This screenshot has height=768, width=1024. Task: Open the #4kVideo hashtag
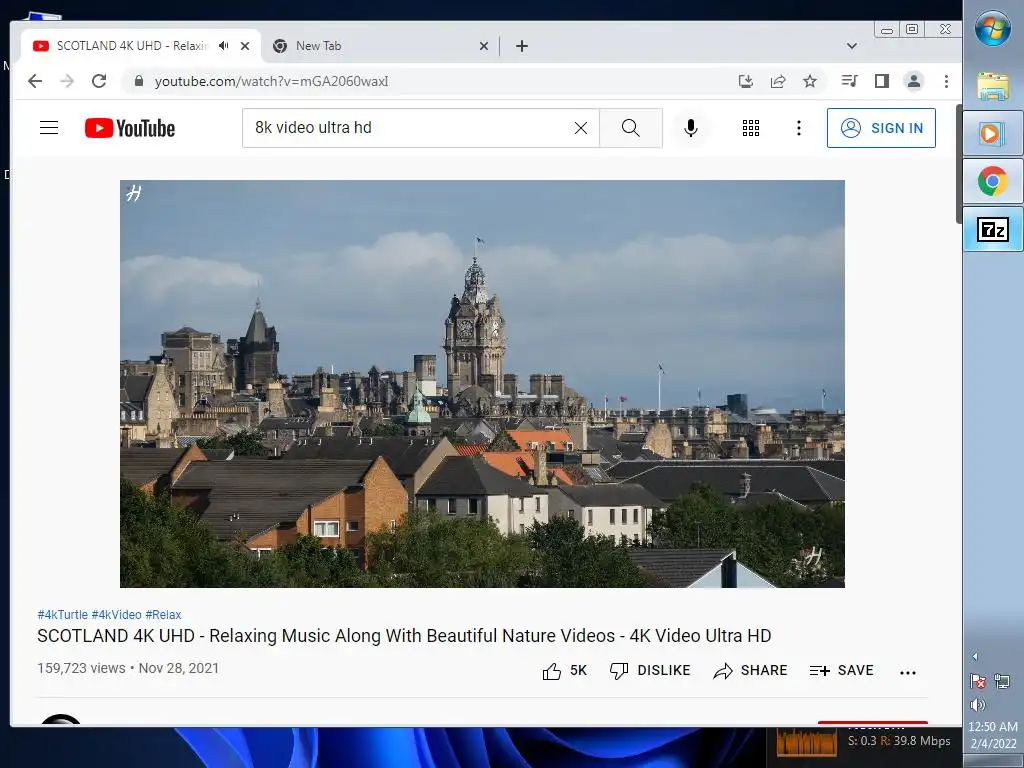click(116, 615)
